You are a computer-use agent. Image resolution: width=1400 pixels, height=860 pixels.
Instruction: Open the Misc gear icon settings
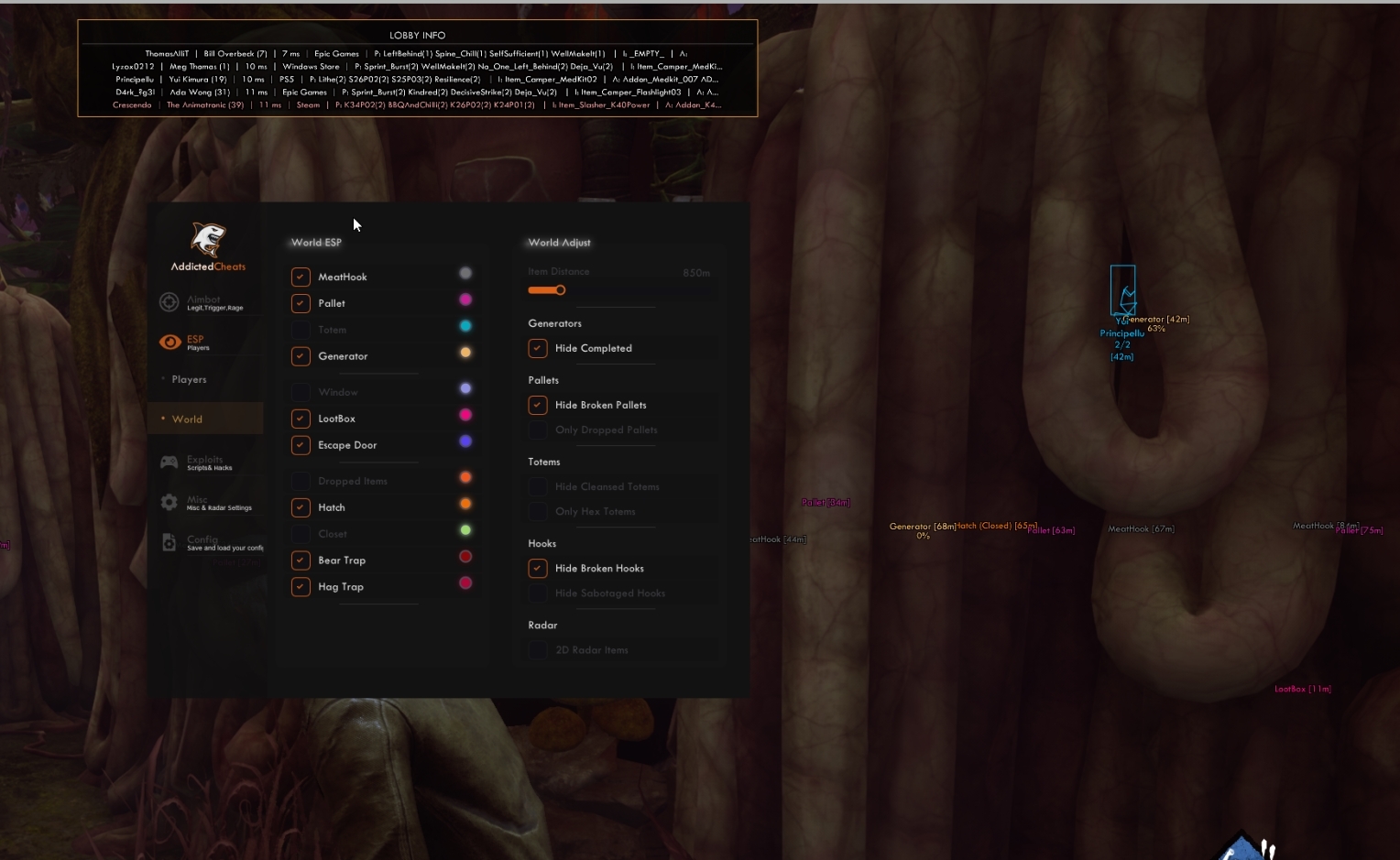(170, 502)
